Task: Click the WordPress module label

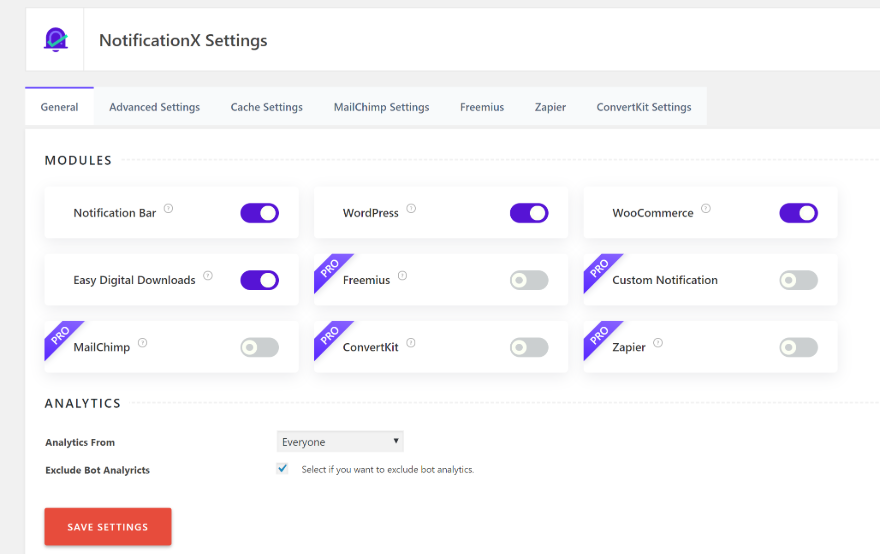Action: click(x=370, y=213)
